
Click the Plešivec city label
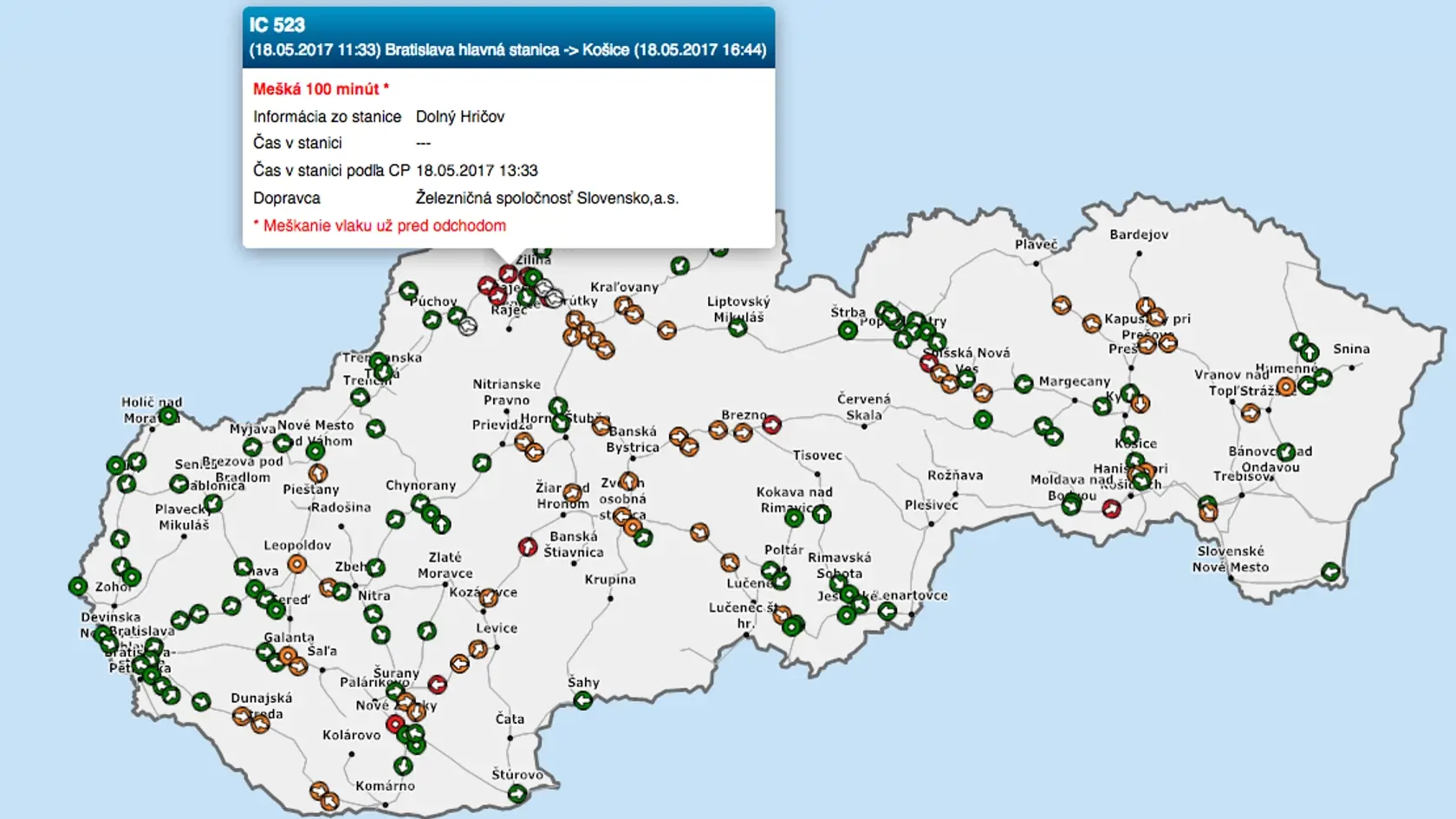[932, 505]
